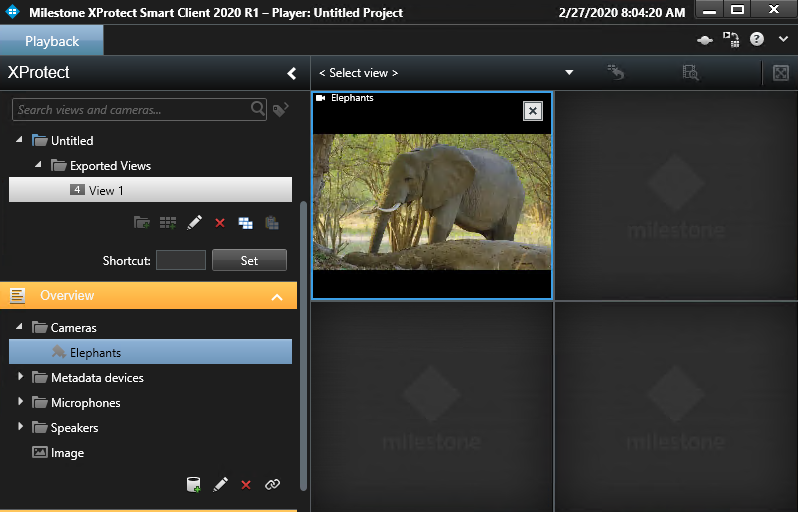Click the paste clipboard icon

(272, 222)
